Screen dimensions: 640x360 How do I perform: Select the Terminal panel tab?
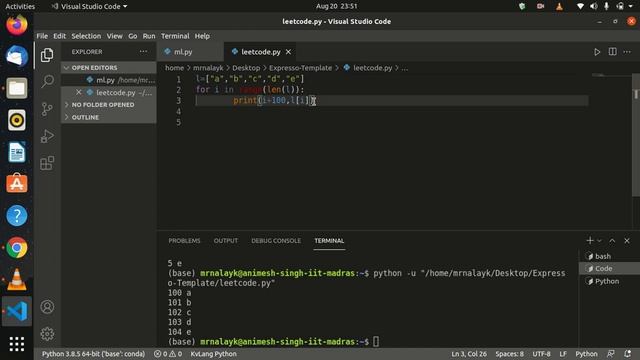coord(329,241)
